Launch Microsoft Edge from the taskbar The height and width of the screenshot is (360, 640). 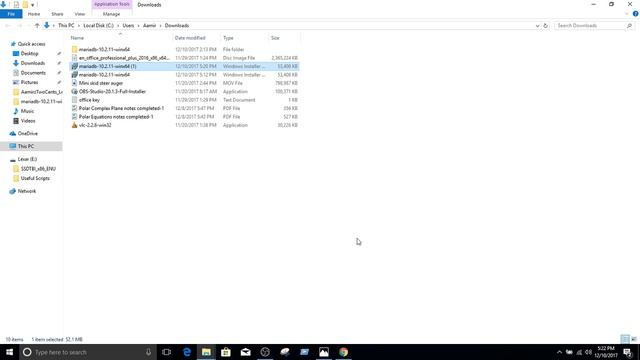point(187,352)
